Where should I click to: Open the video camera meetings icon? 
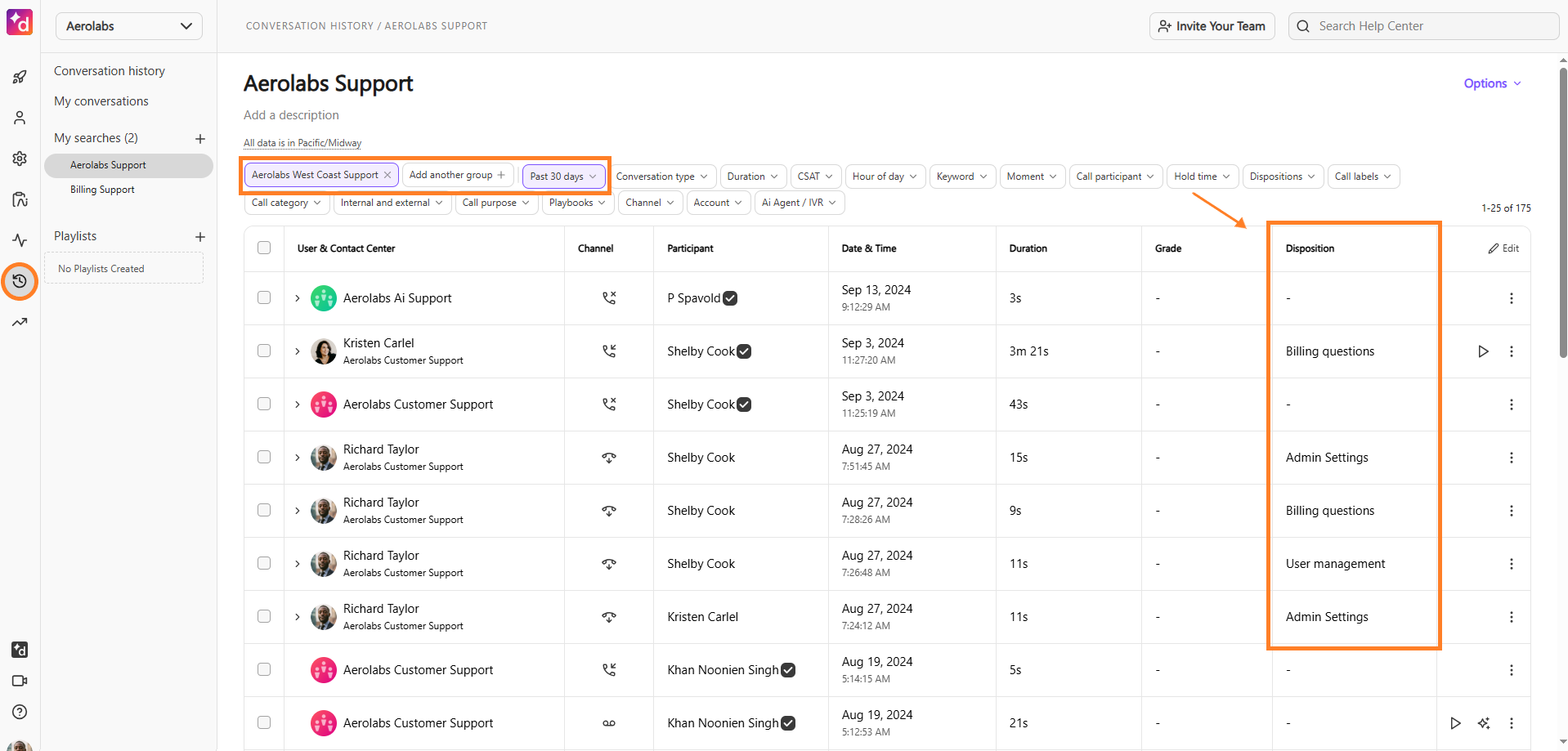[20, 681]
